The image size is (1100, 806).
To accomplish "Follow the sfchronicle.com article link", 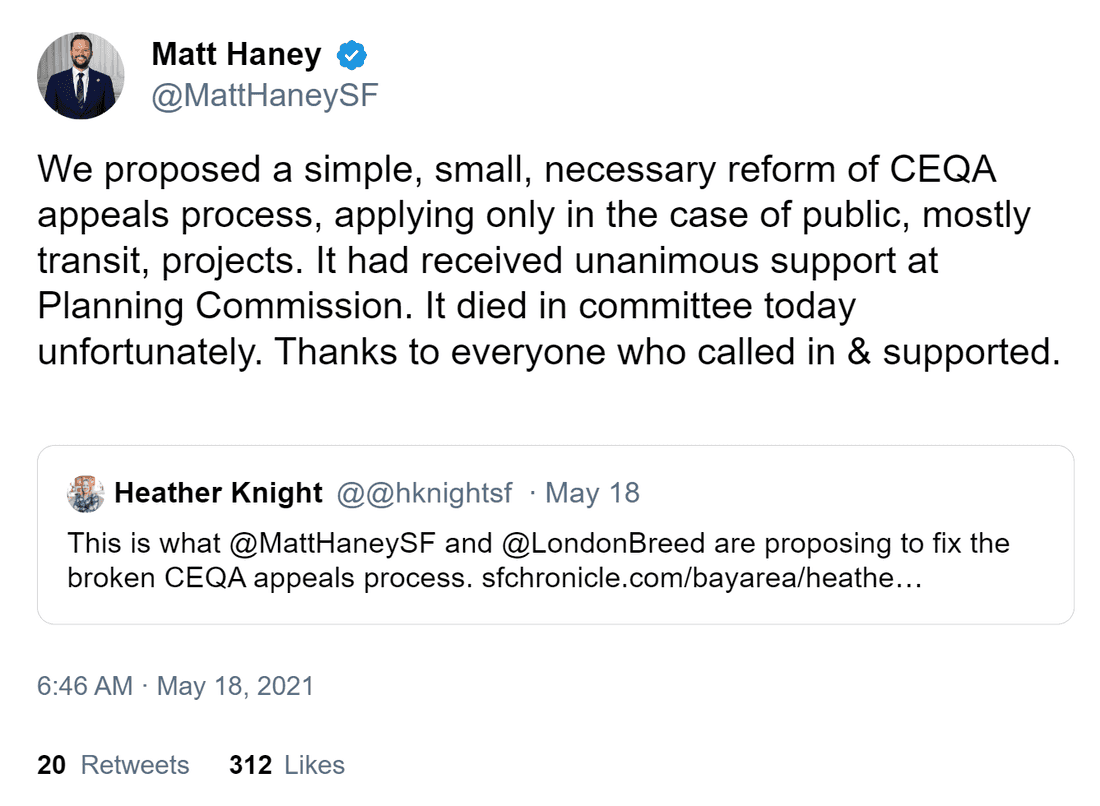I will 698,578.
